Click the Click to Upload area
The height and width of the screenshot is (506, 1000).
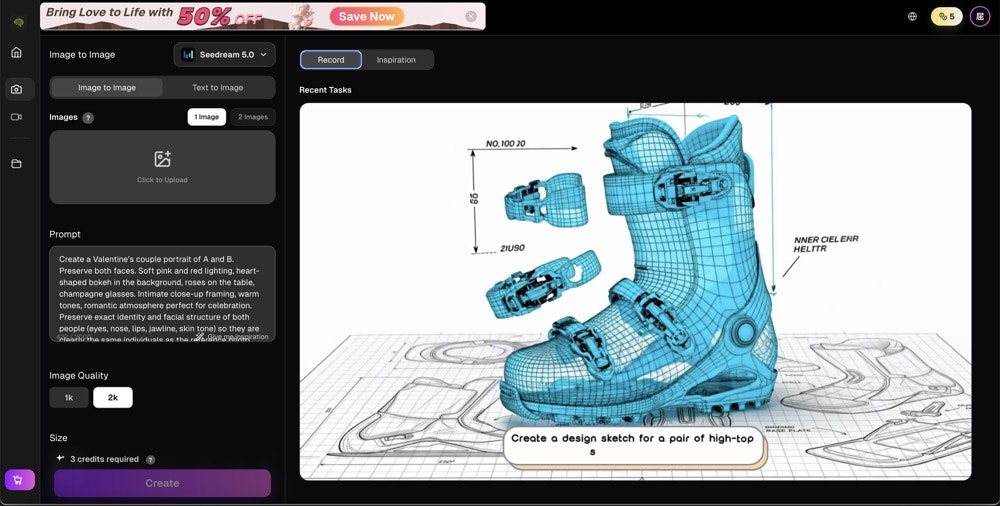162,167
